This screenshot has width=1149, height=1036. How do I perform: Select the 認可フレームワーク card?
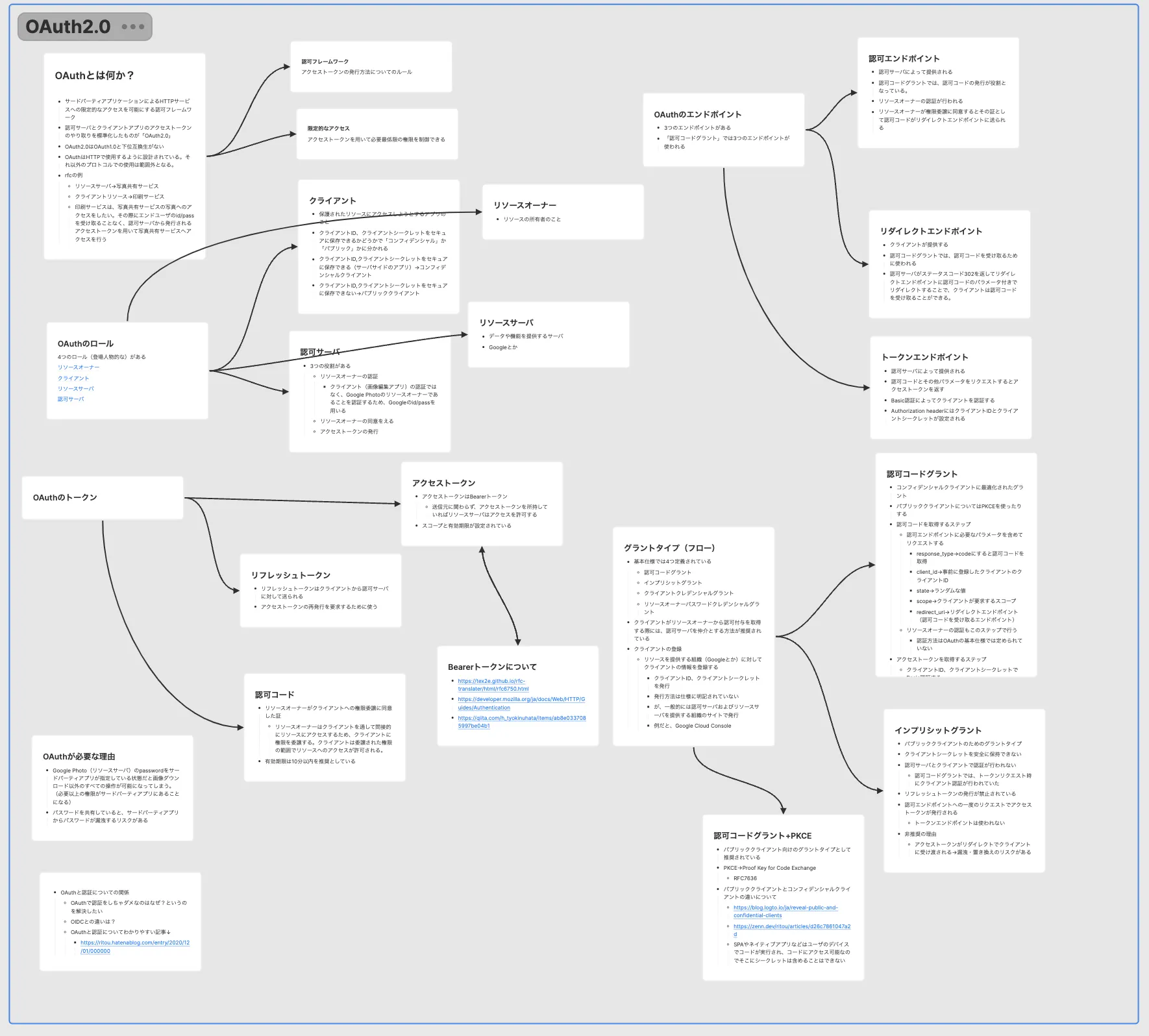coord(371,67)
